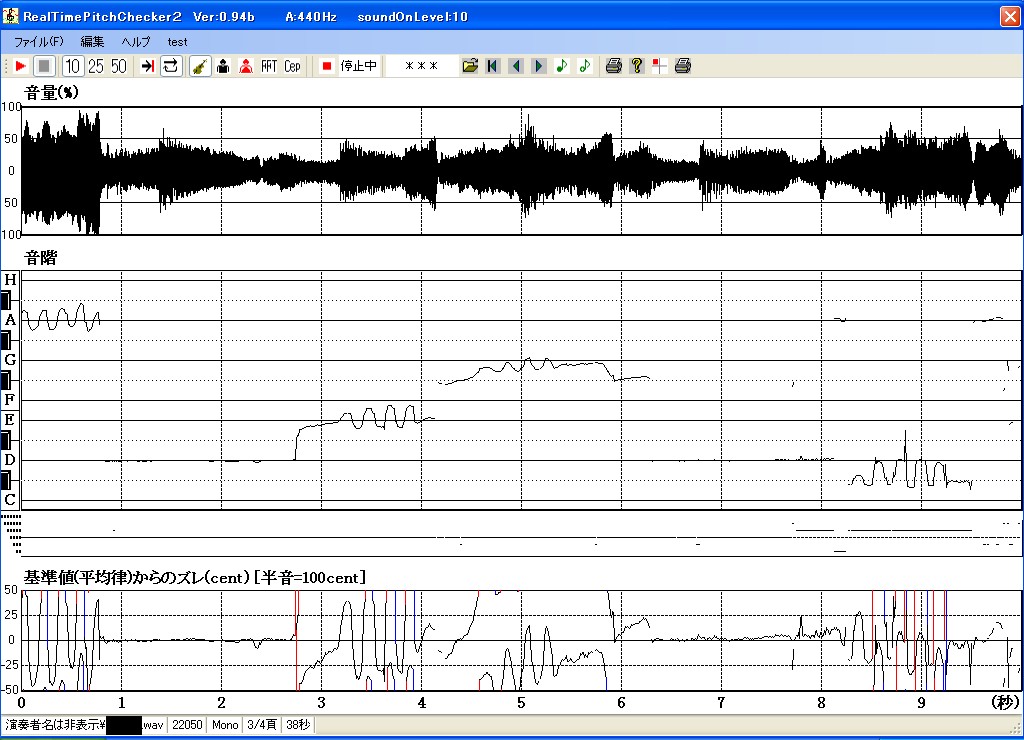This screenshot has width=1024, height=740.
Task: Click the black key between A and G
Action: pos(6,340)
